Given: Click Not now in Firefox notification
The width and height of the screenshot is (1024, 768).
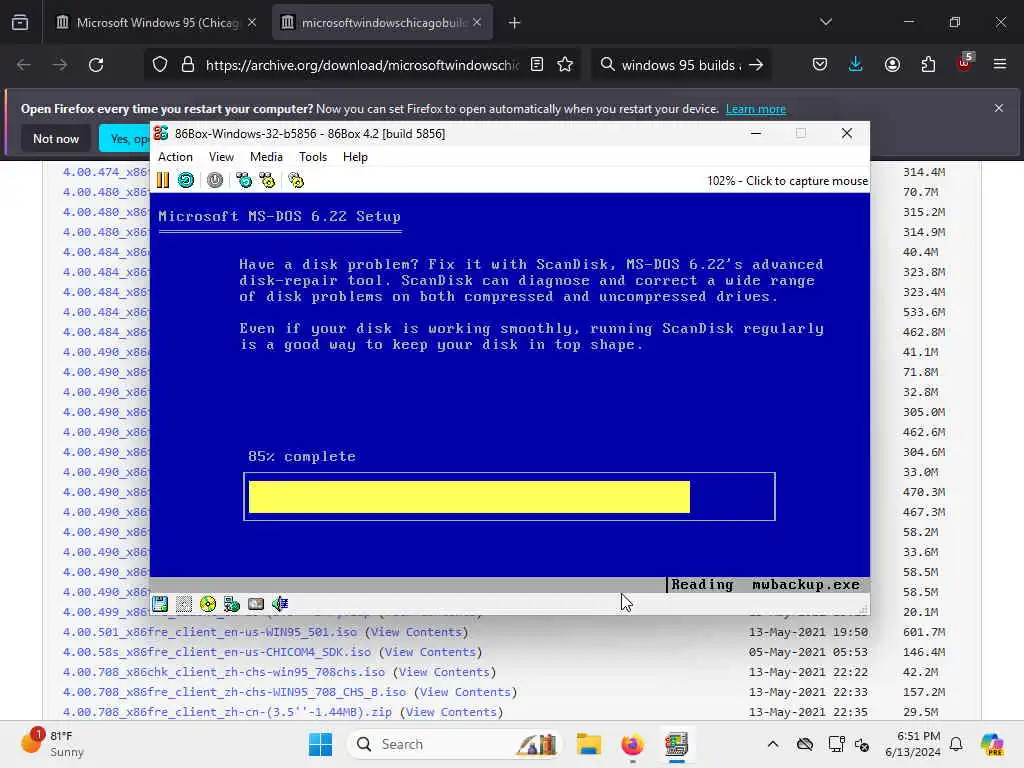Looking at the screenshot, I should pyautogui.click(x=56, y=138).
